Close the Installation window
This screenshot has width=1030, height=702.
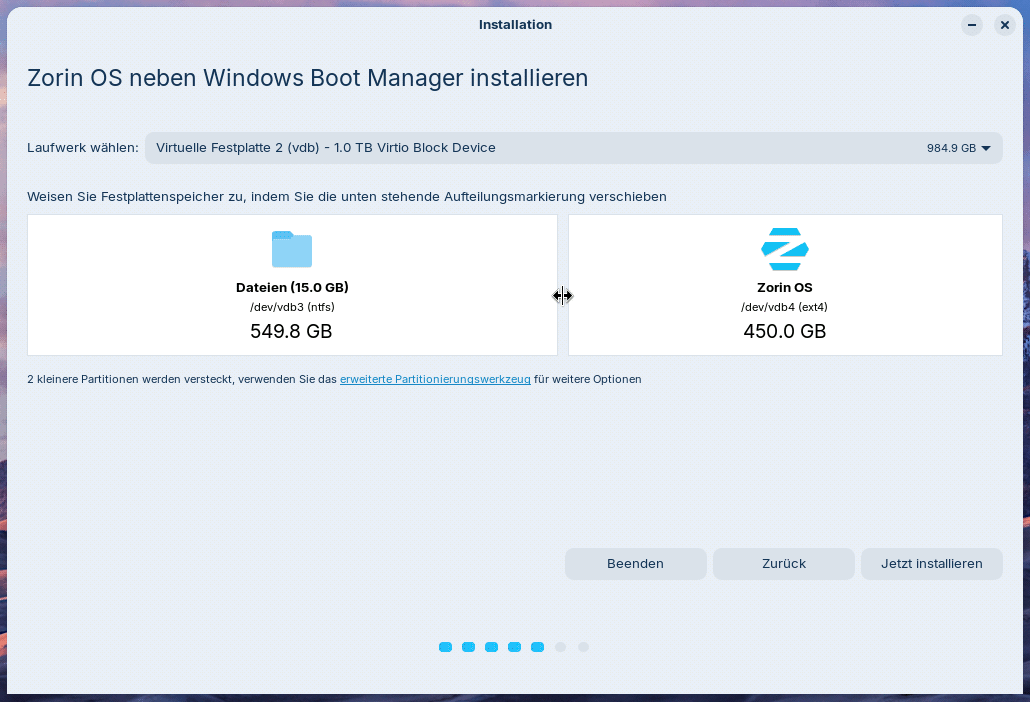[x=1004, y=25]
